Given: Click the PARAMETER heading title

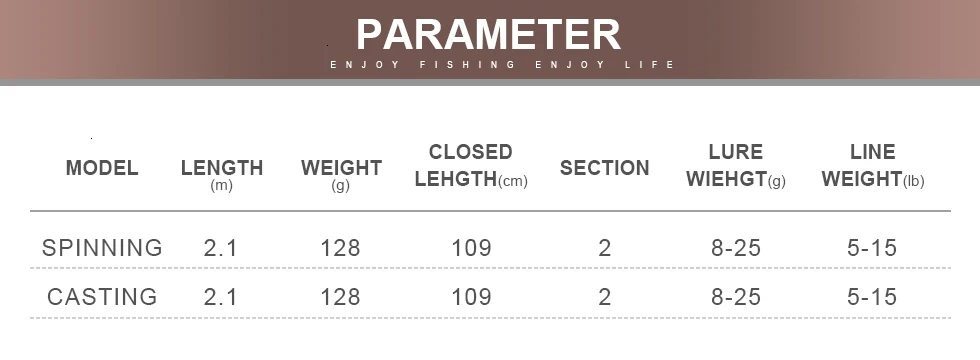Looking at the screenshot, I should (488, 34).
